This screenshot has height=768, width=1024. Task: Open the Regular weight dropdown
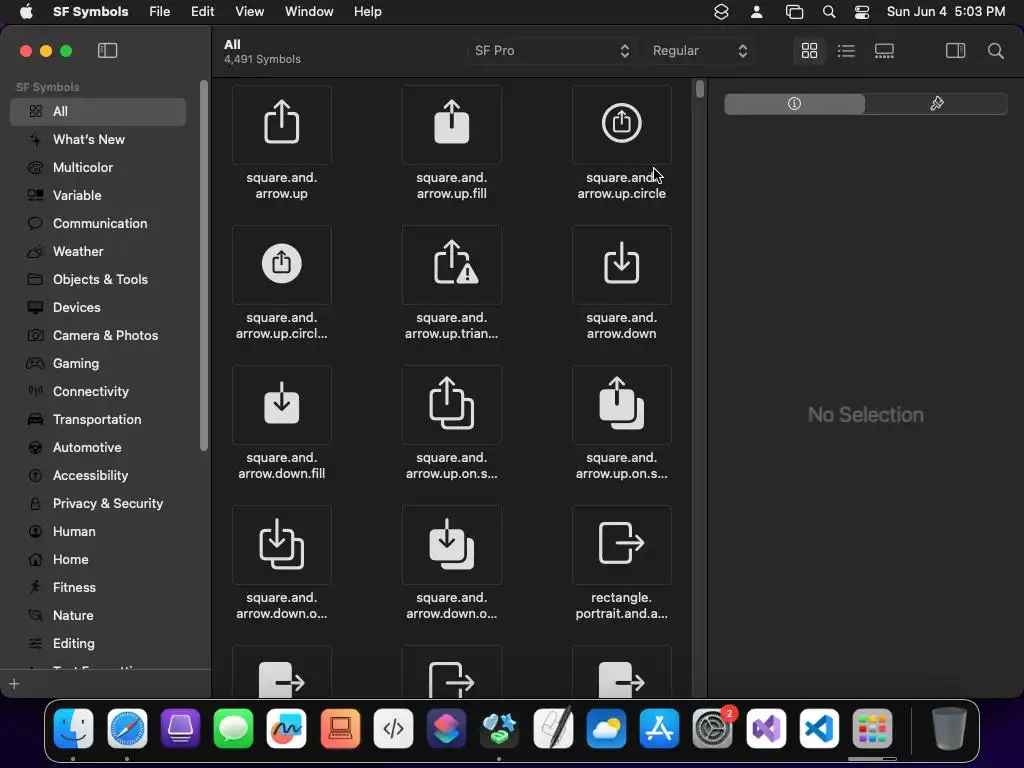click(699, 50)
